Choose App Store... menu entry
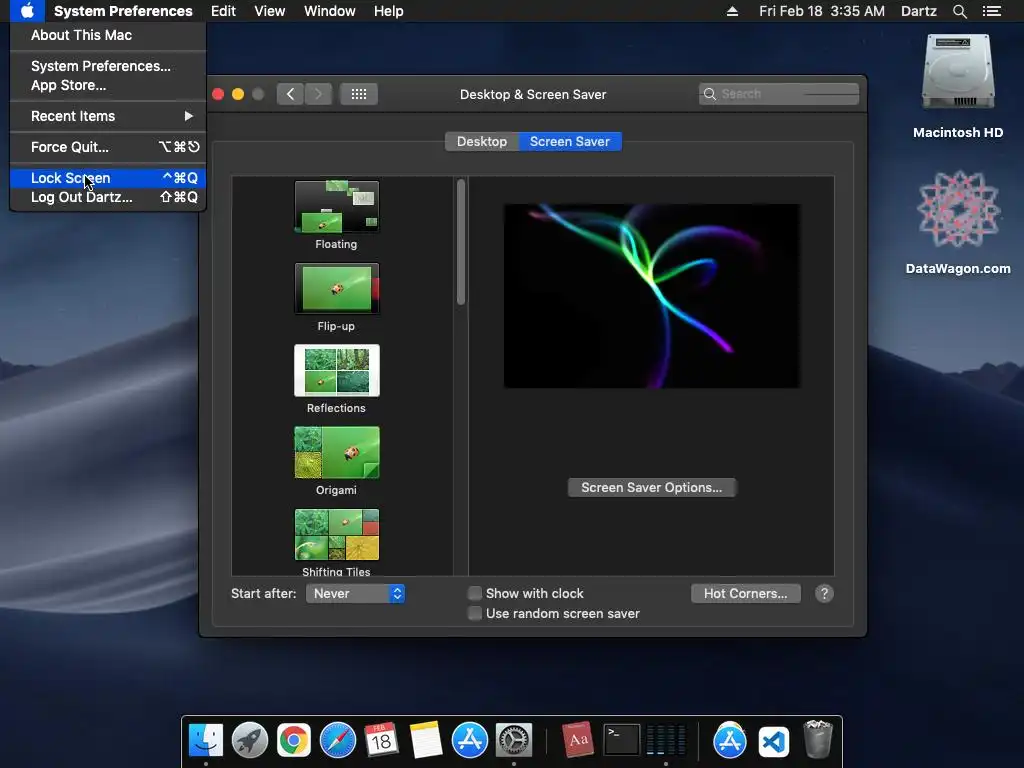1024x768 pixels. pos(108,86)
